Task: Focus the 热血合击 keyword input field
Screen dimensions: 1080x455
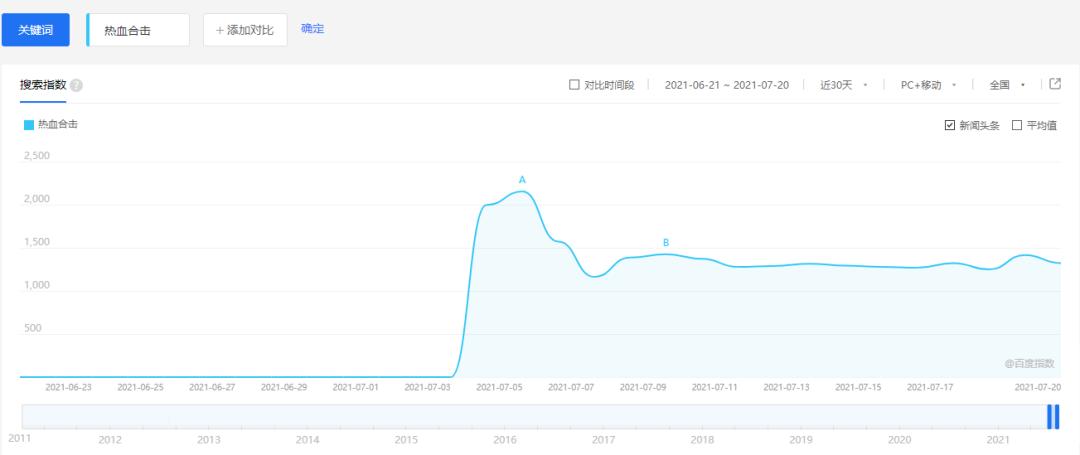Action: click(x=138, y=30)
